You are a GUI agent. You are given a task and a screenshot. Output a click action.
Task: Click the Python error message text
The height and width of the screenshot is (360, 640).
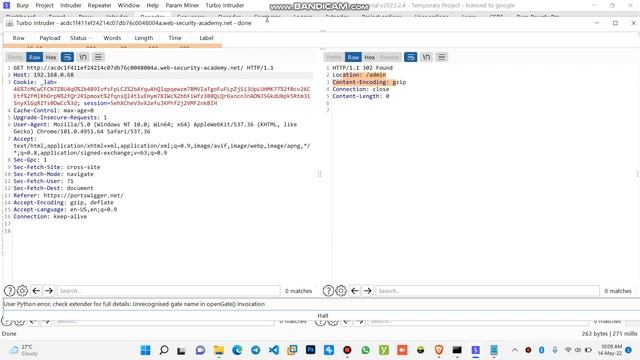134,304
